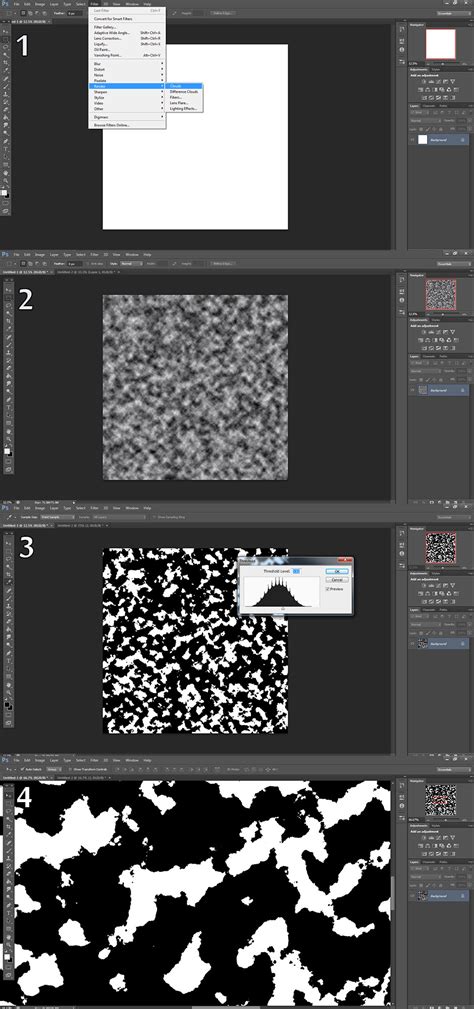474x1009 pixels.
Task: Choose Liquify in the Filter menu
Action: [127, 44]
